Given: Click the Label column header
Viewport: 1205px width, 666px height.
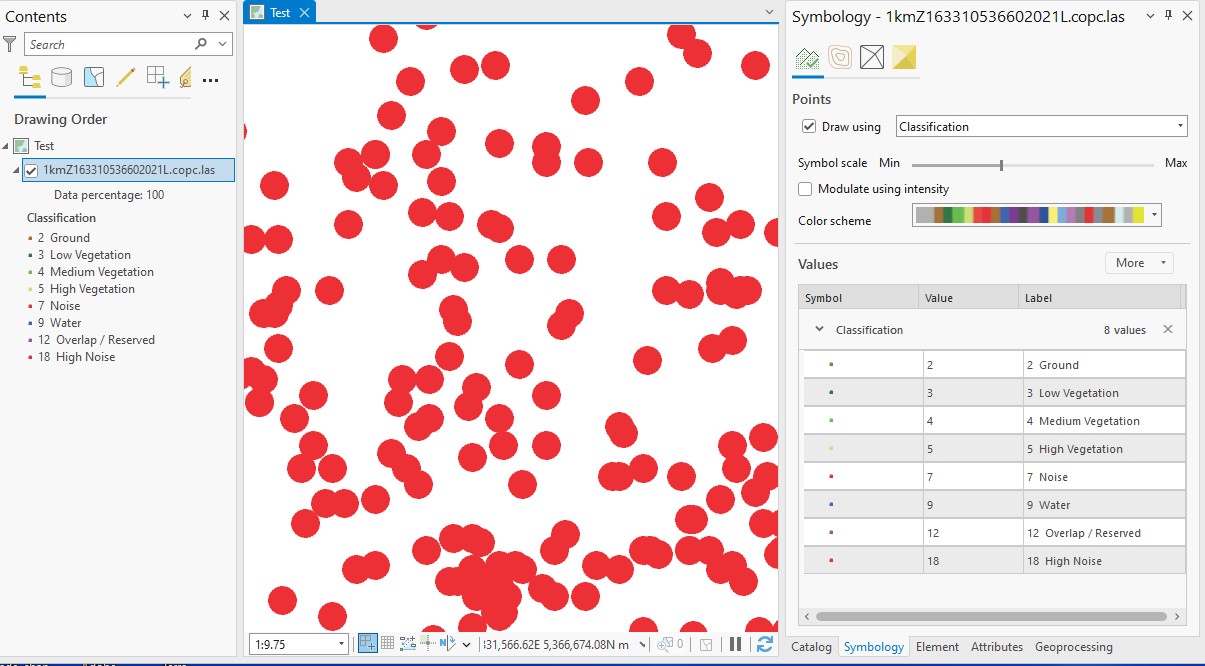Looking at the screenshot, I should click(1100, 297).
